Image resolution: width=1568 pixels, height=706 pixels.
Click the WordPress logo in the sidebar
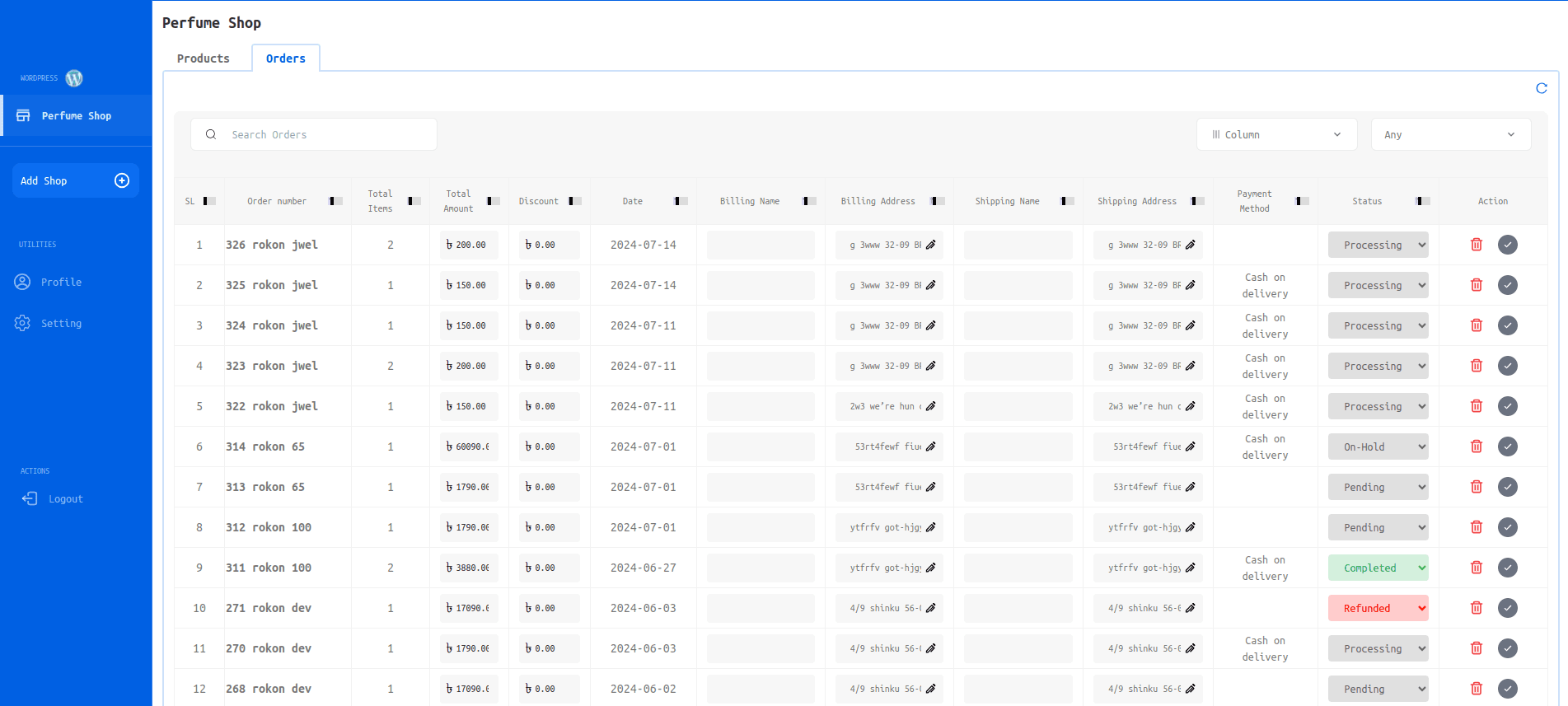[74, 78]
